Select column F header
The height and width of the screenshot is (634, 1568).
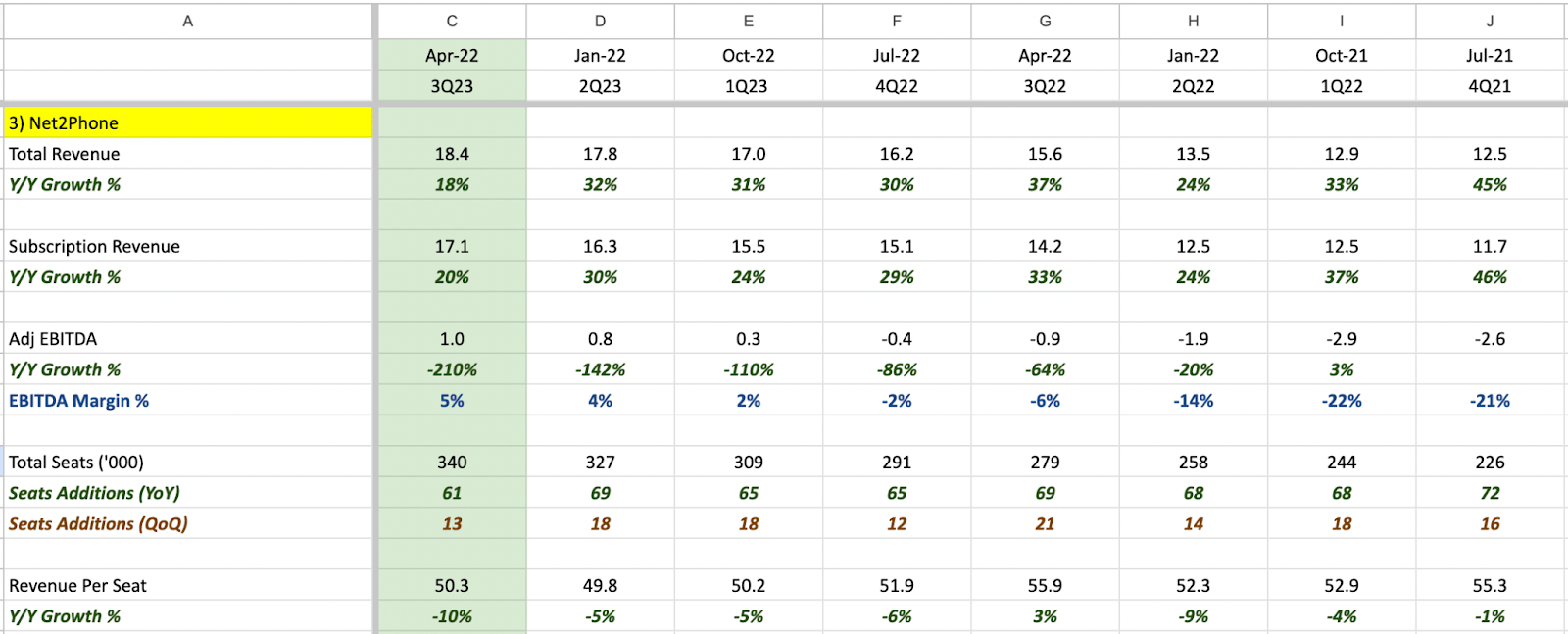897,21
